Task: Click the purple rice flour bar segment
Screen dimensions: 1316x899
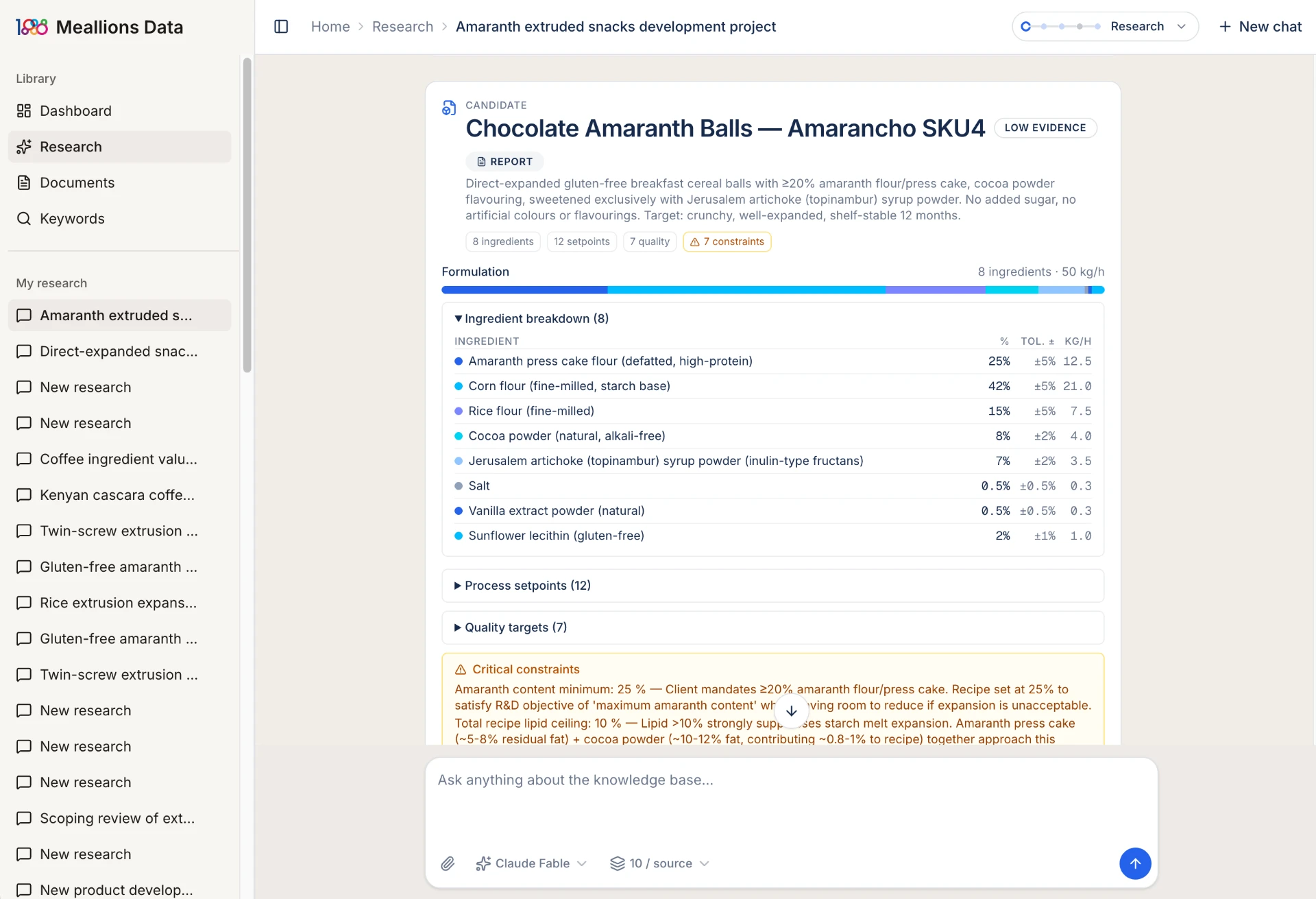Action: coord(936,290)
